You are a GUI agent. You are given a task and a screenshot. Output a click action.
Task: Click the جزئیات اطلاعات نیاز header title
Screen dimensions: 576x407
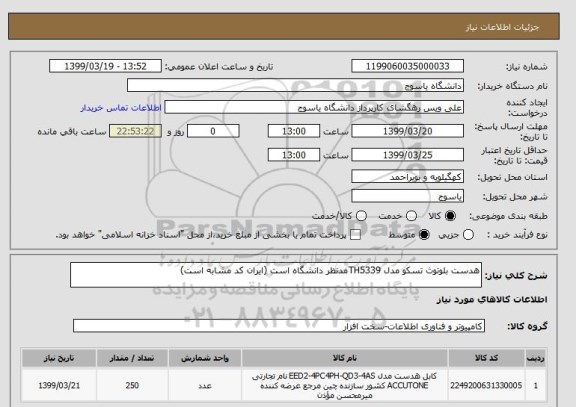502,28
